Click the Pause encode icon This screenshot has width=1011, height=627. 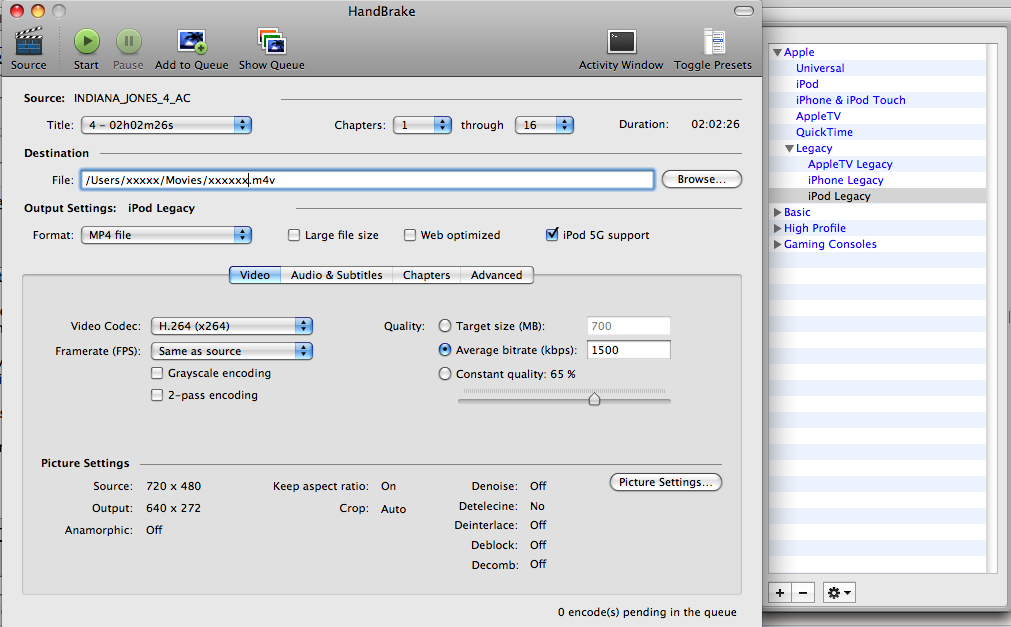(128, 42)
